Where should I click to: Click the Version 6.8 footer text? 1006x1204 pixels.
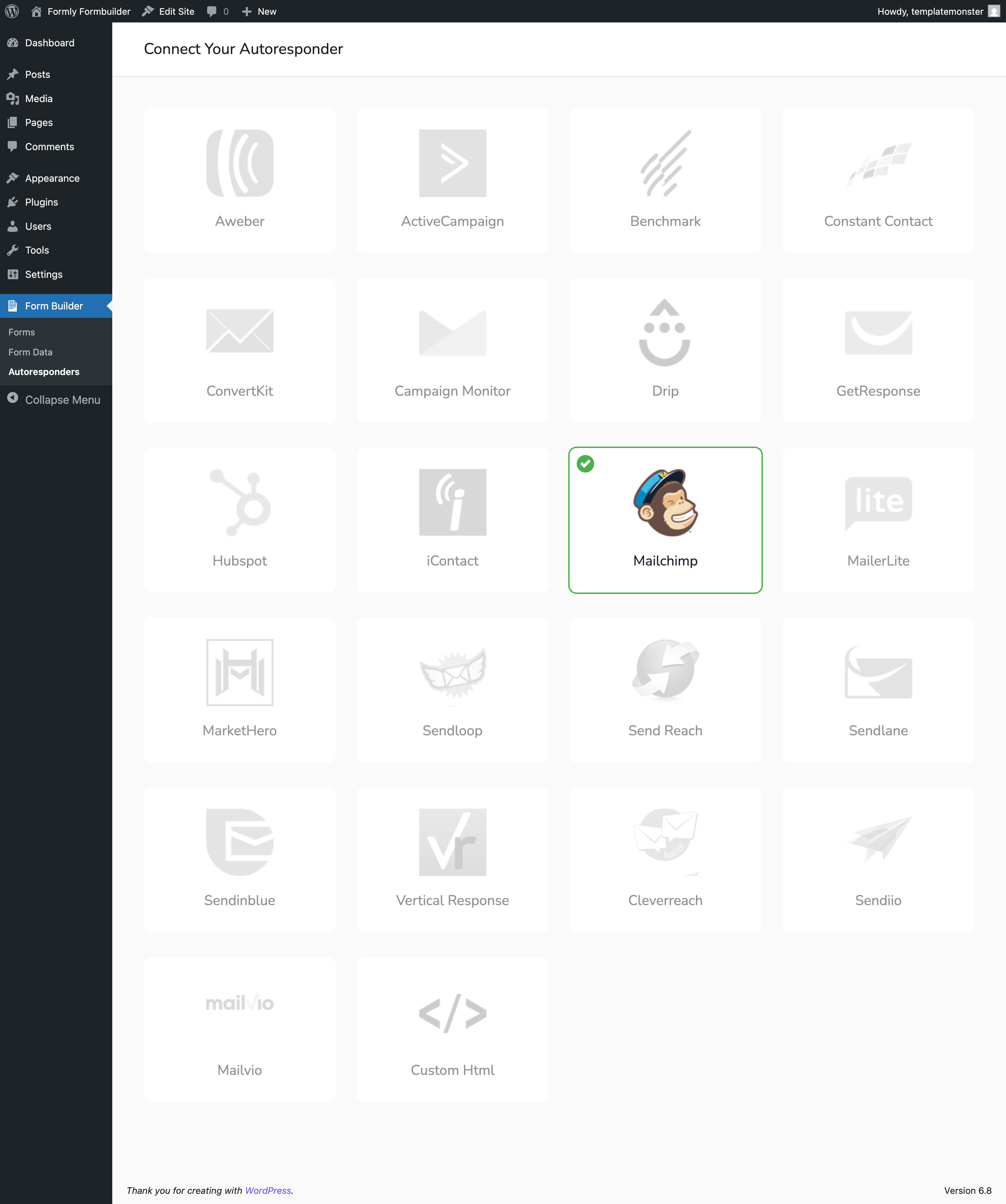968,1190
